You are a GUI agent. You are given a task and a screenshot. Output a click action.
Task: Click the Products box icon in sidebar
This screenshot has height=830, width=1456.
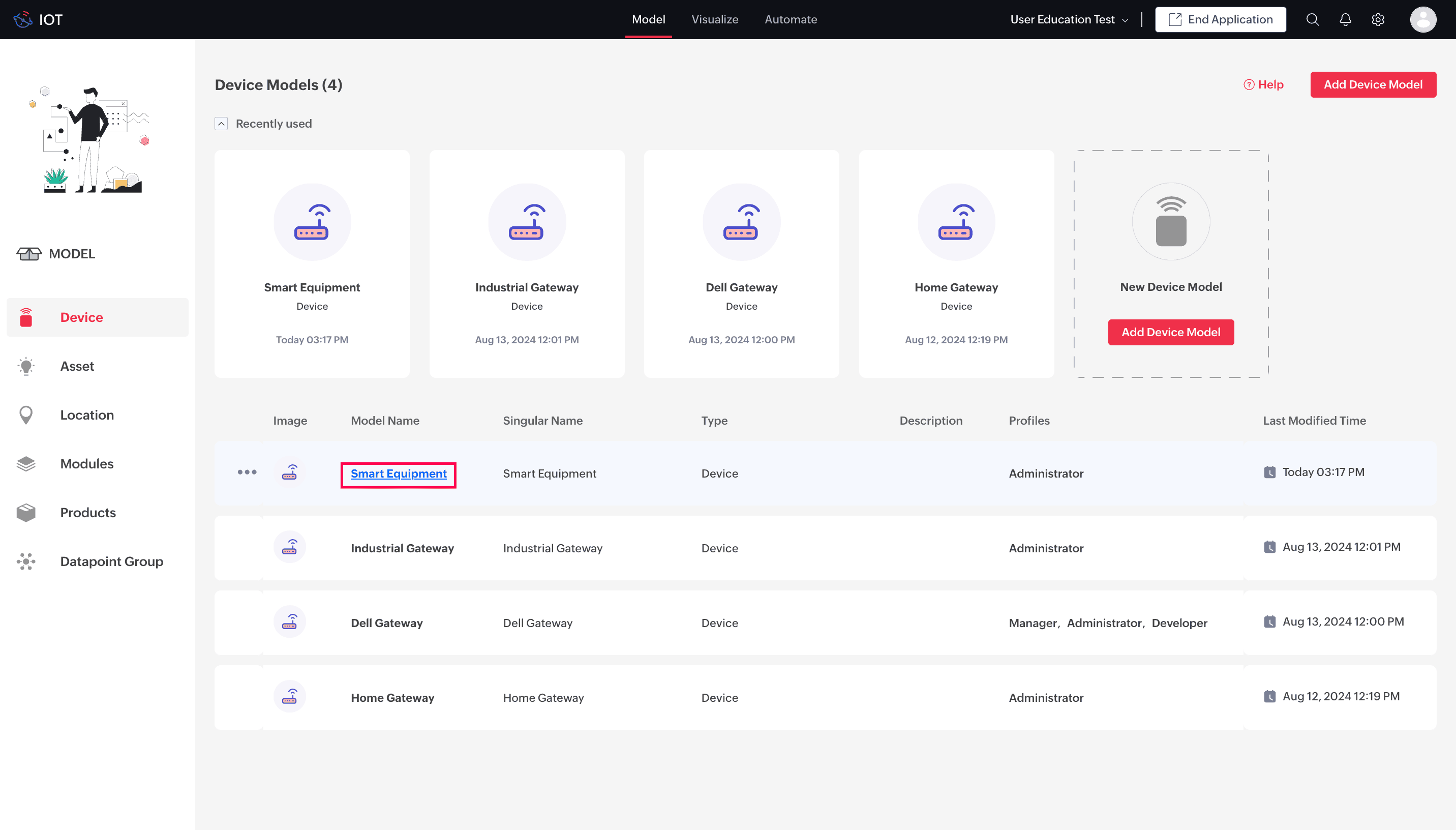click(x=26, y=513)
